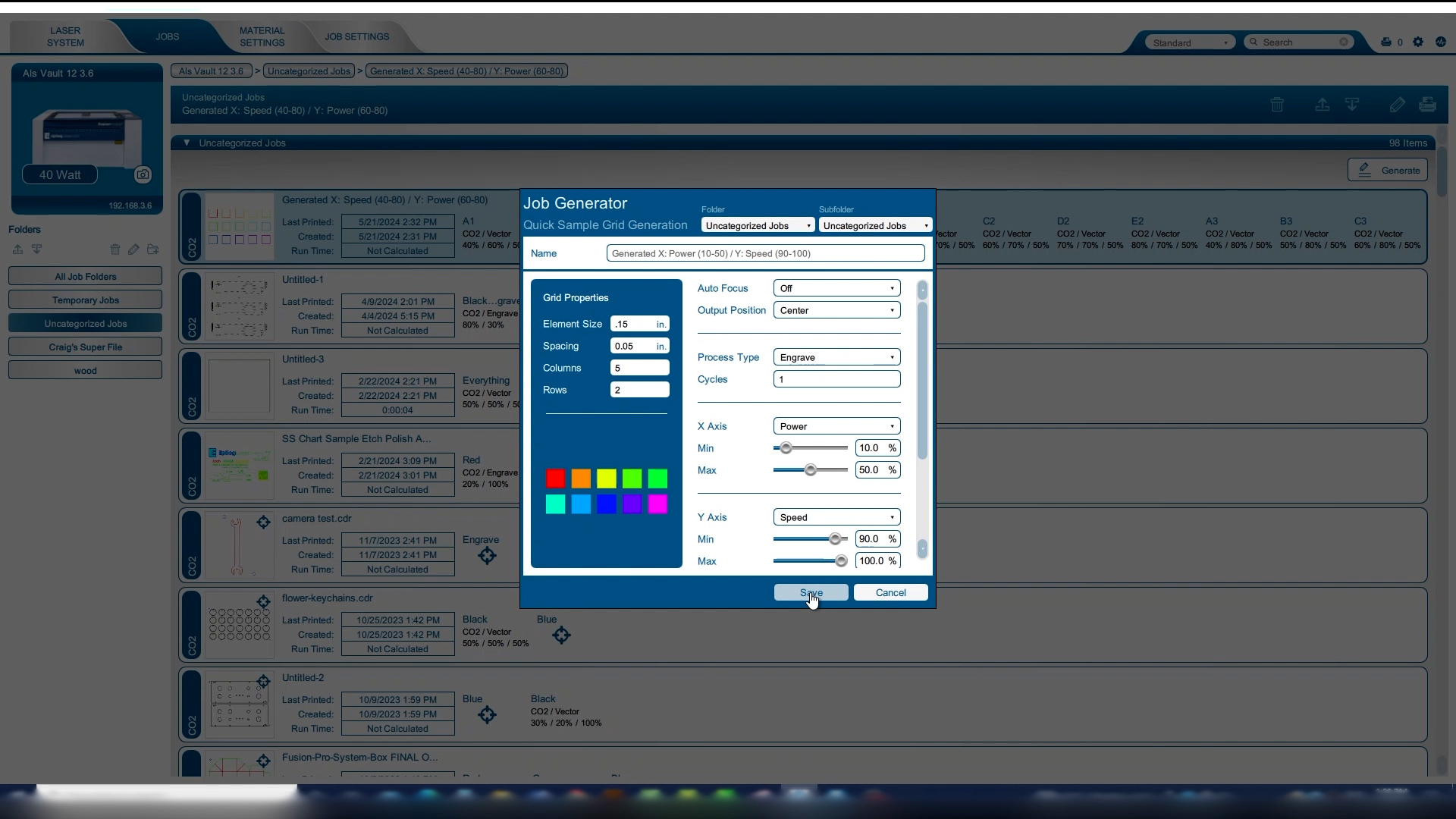Click the folder upload/export icon under Folders
The image size is (1456, 819).
point(17,249)
